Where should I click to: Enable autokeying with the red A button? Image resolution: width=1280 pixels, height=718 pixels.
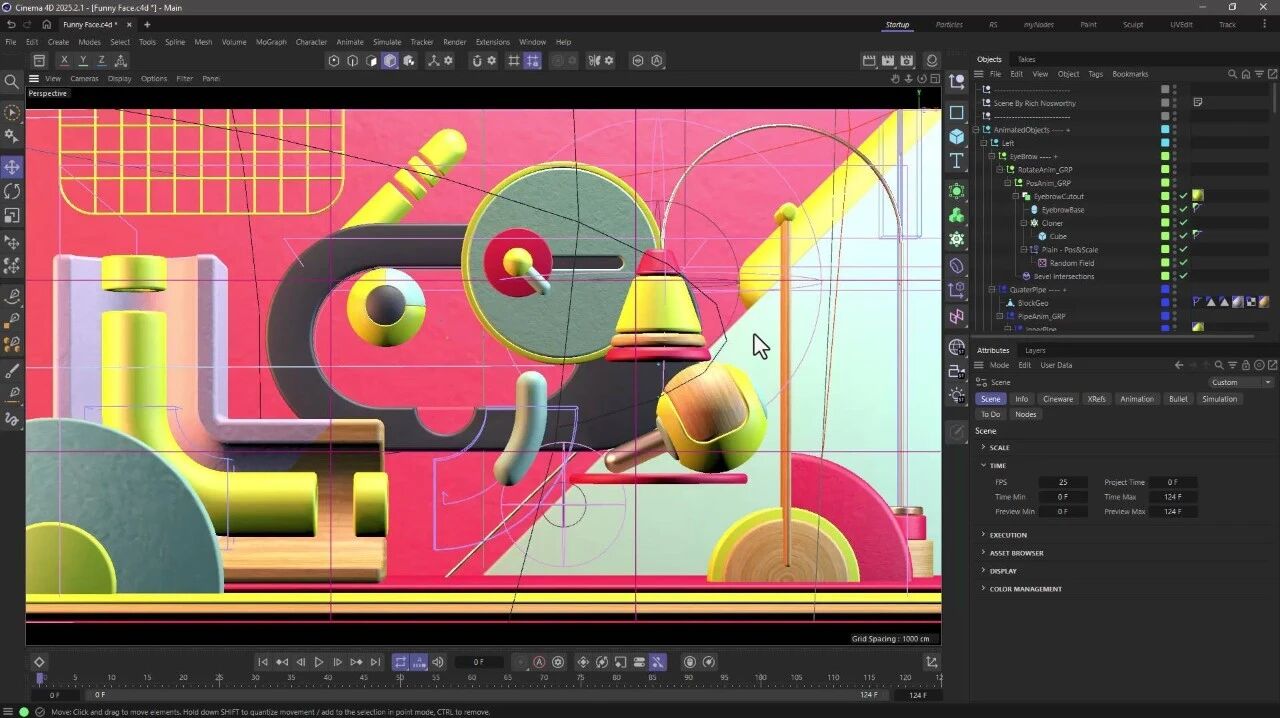[539, 662]
